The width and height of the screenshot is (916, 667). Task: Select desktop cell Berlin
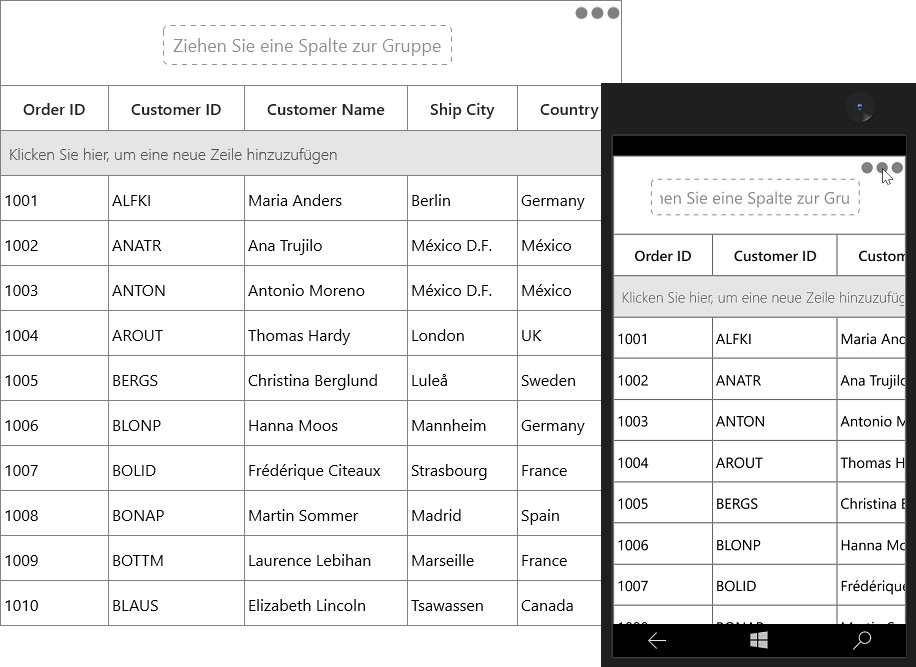[x=462, y=200]
